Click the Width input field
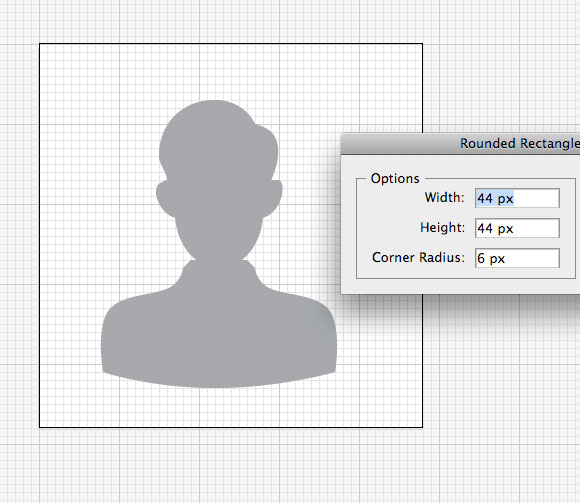Viewport: 580px width, 503px height. pyautogui.click(x=517, y=198)
